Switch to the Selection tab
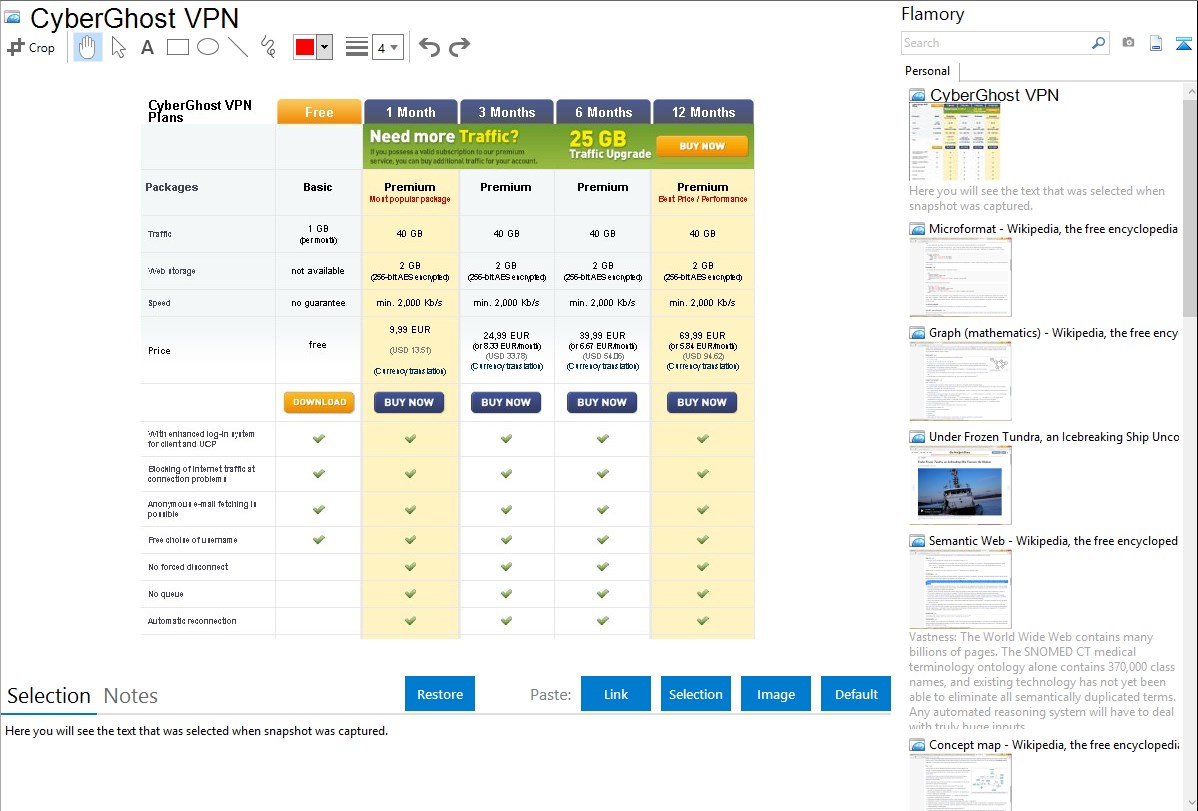1198x811 pixels. [x=49, y=696]
